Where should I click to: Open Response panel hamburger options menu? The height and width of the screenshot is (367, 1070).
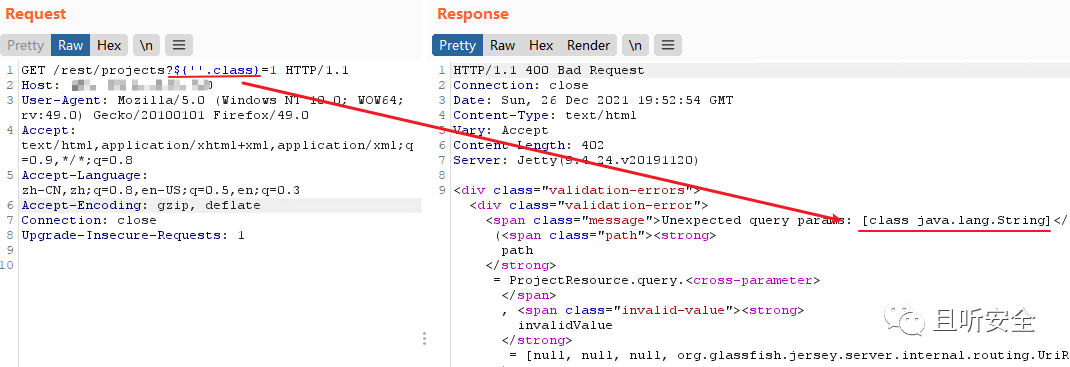click(668, 46)
